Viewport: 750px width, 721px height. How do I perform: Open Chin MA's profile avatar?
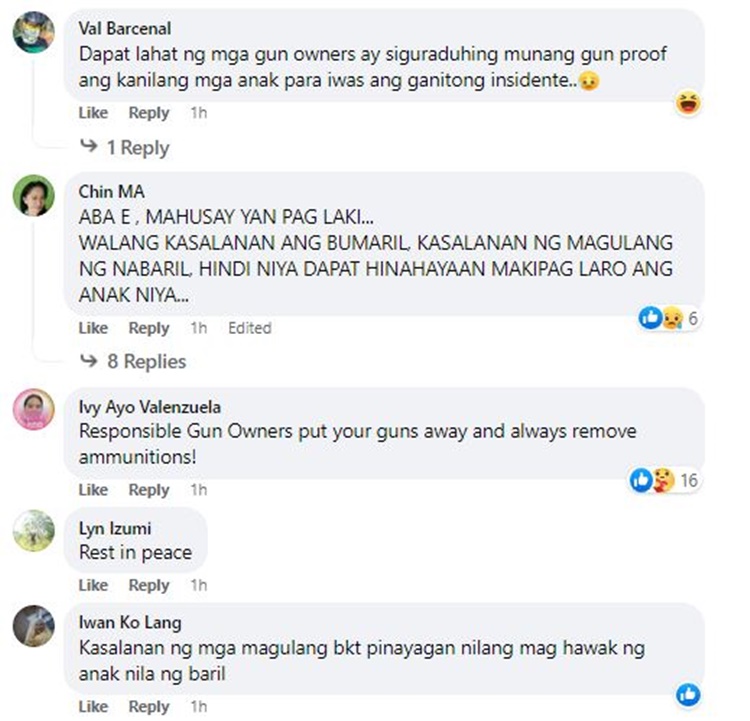[33, 195]
